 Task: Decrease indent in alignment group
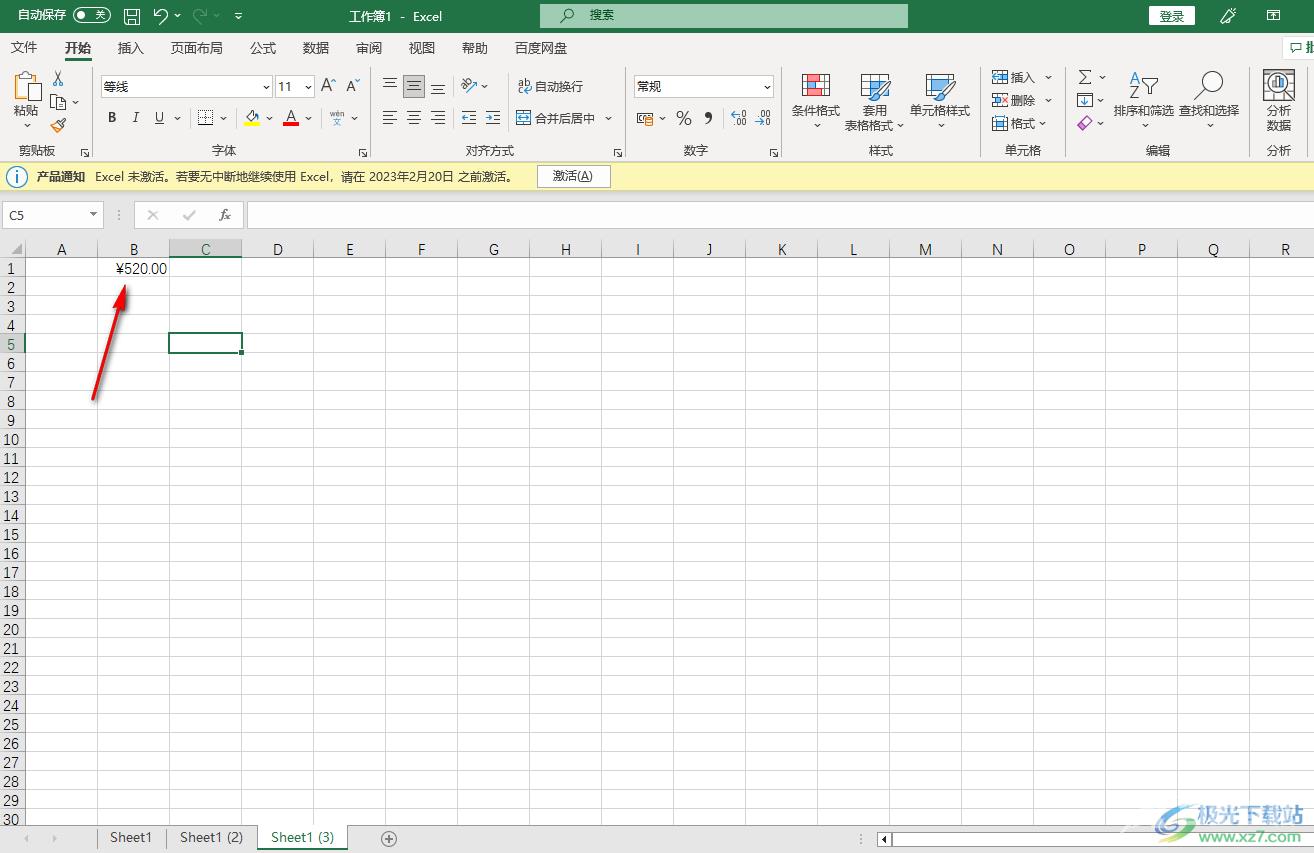[469, 118]
